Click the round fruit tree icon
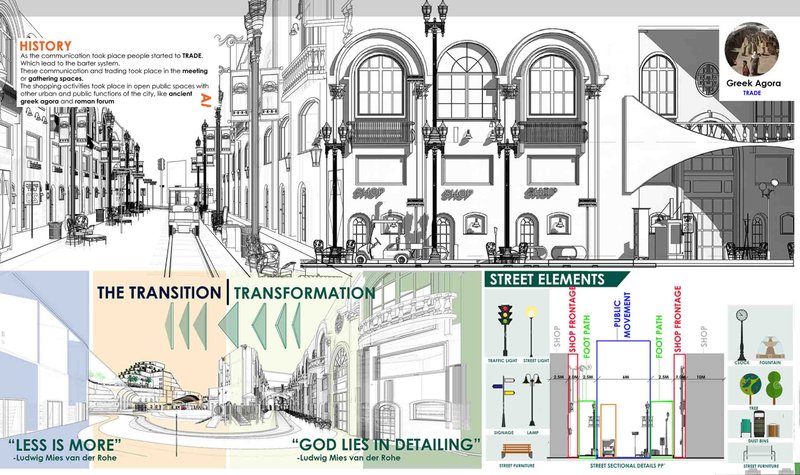The width and height of the screenshot is (800, 475). pos(750,389)
